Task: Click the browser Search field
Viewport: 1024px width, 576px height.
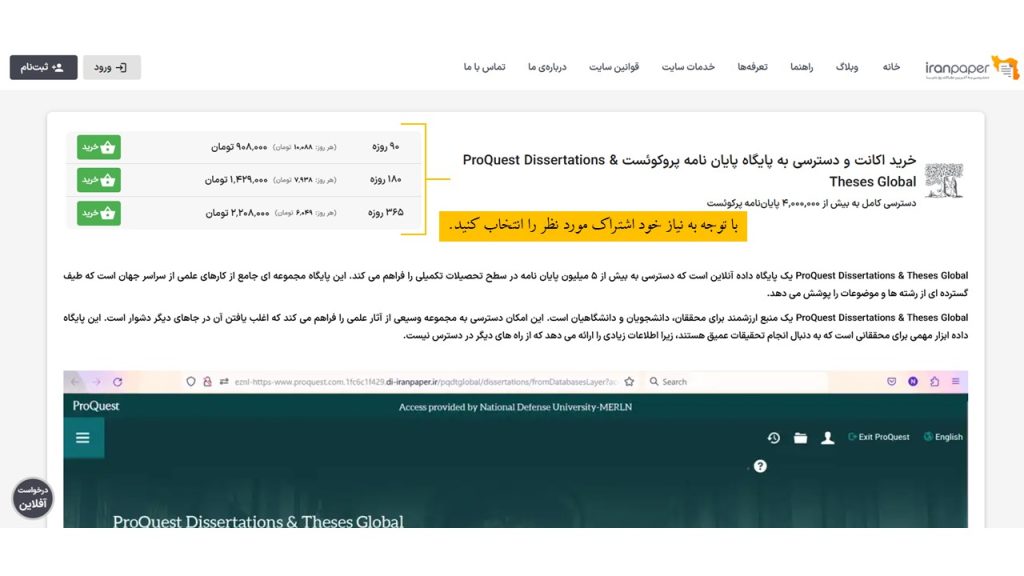Action: point(738,381)
